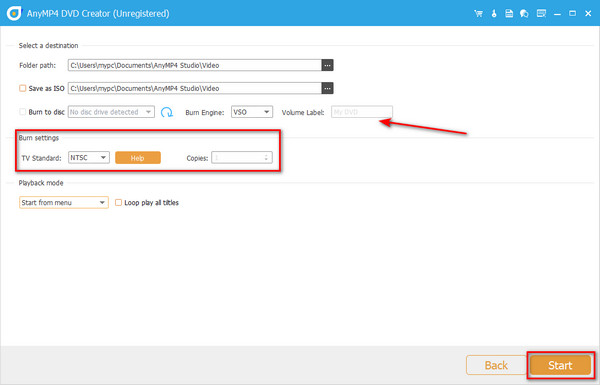Screen dimensions: 600x385
Task: Click the Copies stepper arrows
Action: (266, 158)
